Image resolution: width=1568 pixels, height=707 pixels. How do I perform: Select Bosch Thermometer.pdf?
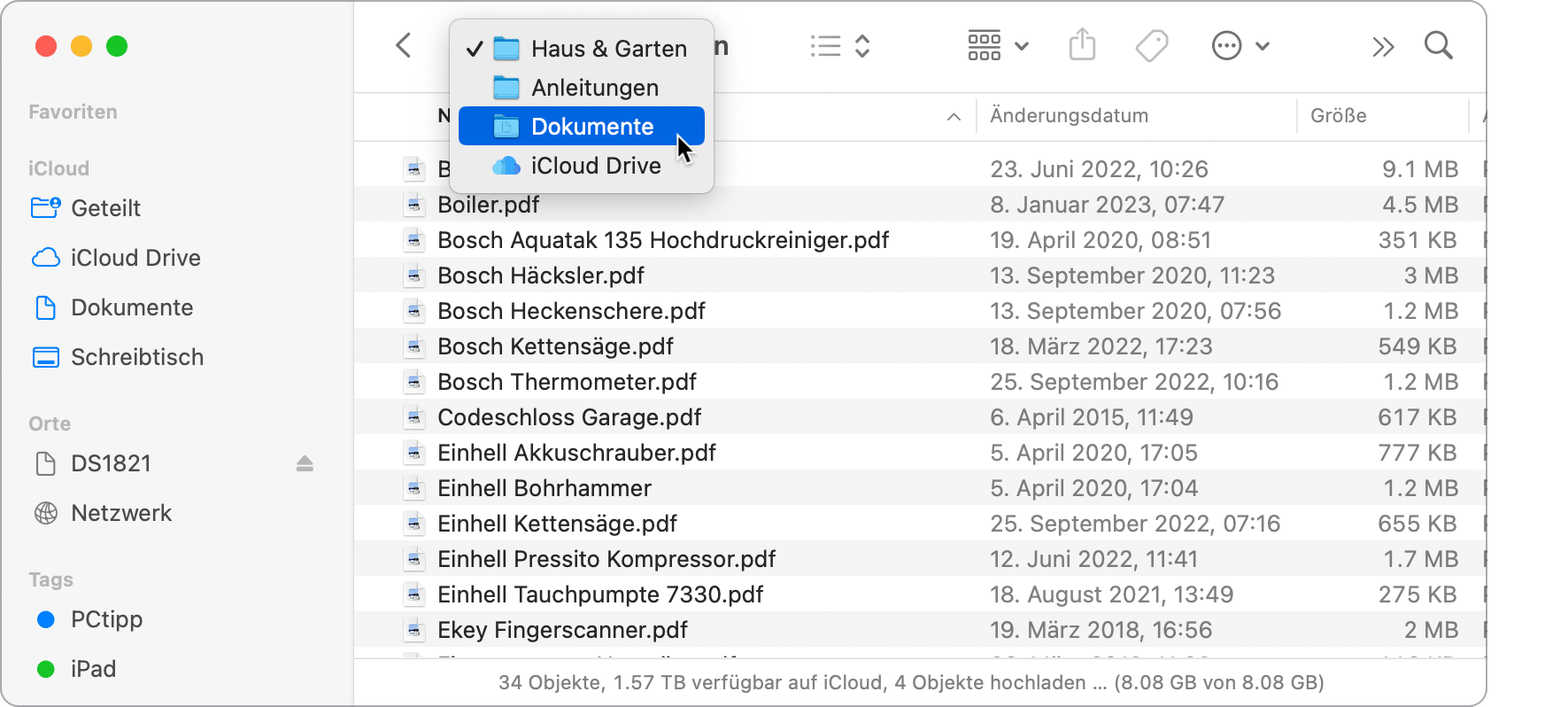tap(567, 382)
